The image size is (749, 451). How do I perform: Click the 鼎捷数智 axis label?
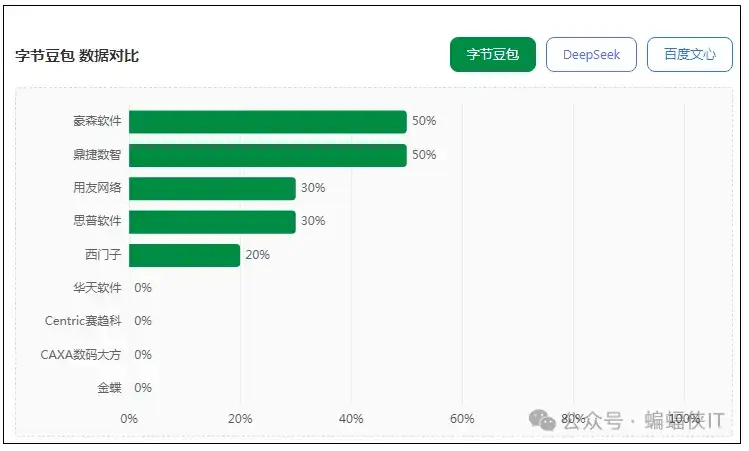(x=97, y=155)
